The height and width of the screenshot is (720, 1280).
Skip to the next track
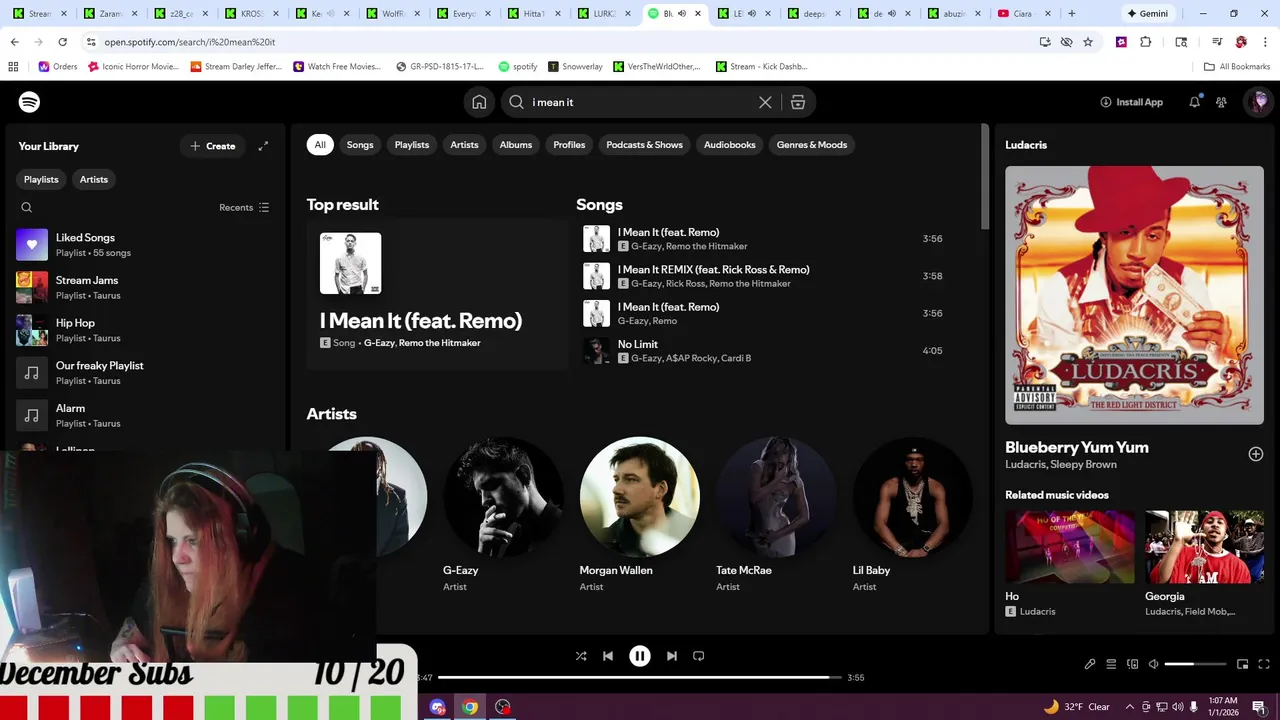click(672, 656)
